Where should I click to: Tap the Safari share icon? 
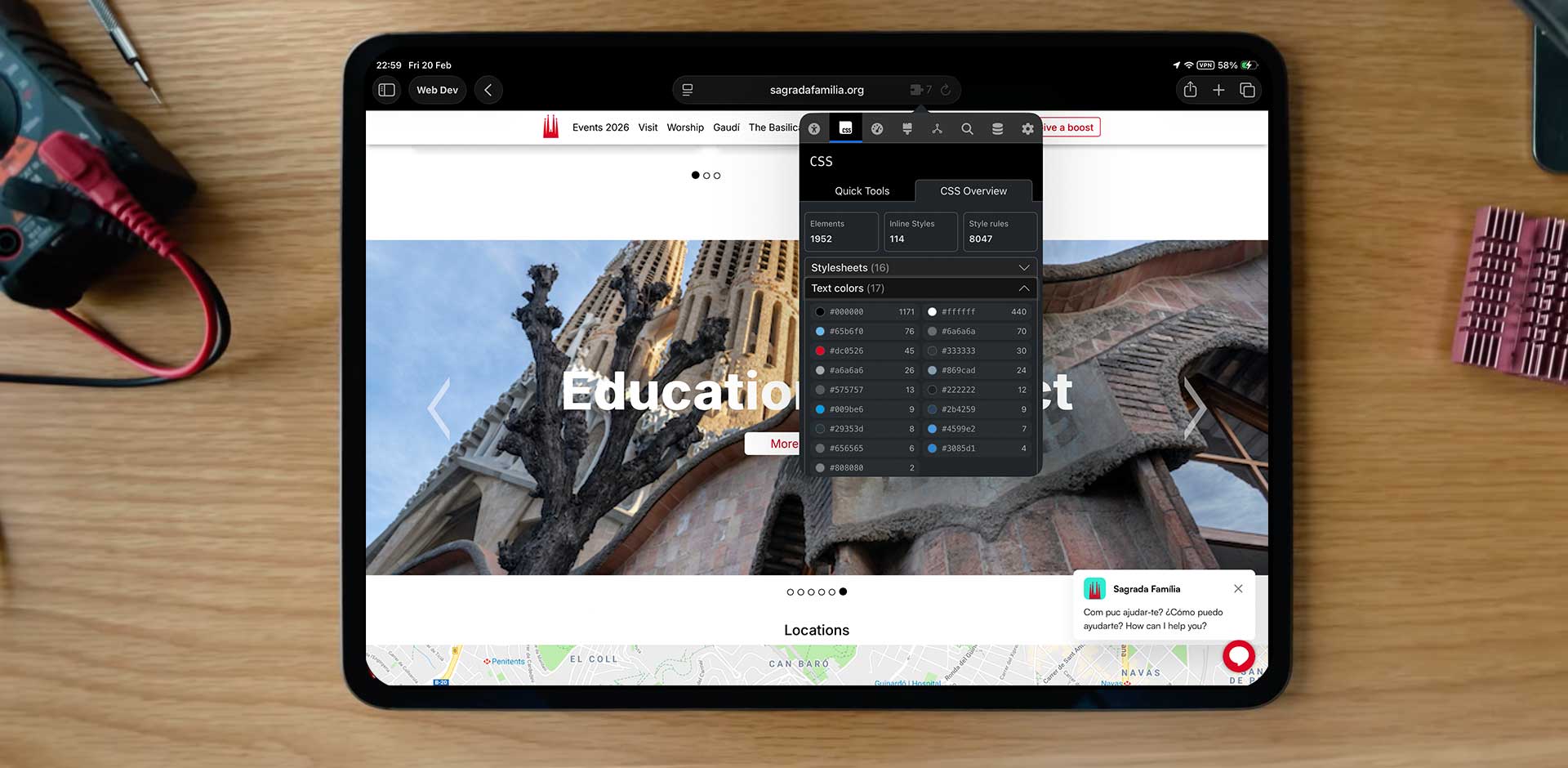coord(1190,90)
